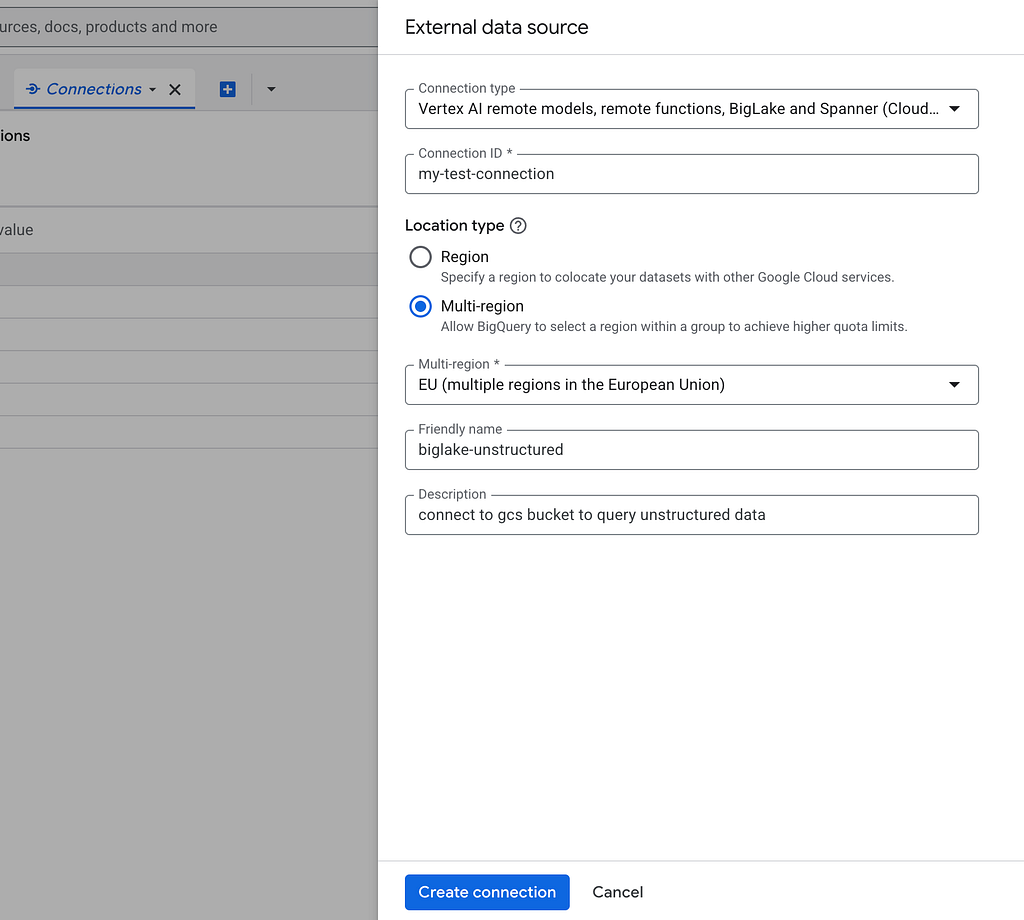
Task: Click the Description text field
Action: [692, 515]
